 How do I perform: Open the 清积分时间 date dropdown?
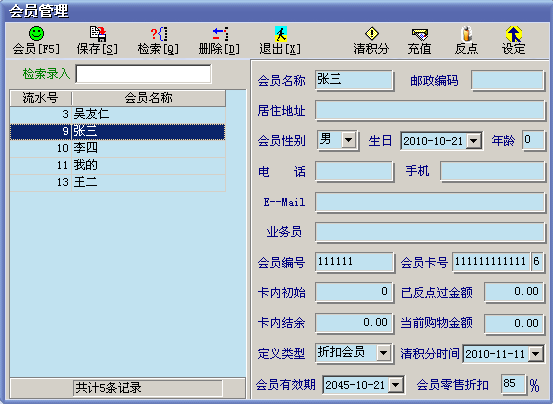[x=536, y=354]
